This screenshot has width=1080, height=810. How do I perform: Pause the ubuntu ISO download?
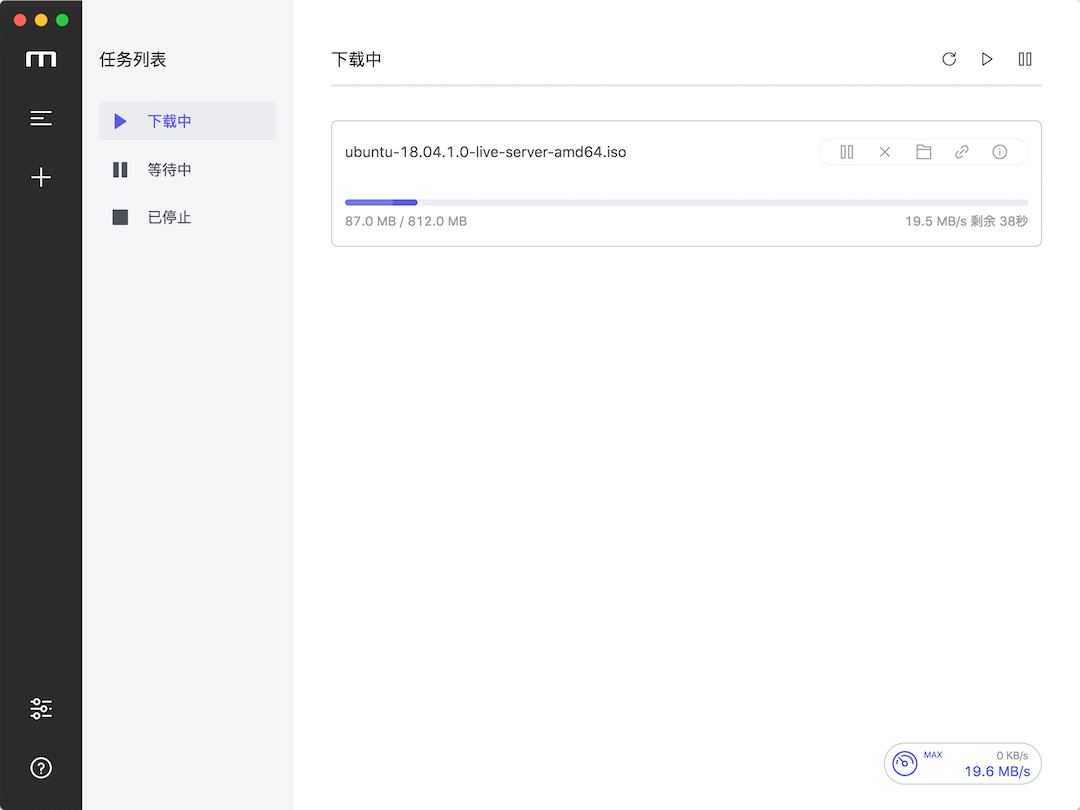pos(847,152)
